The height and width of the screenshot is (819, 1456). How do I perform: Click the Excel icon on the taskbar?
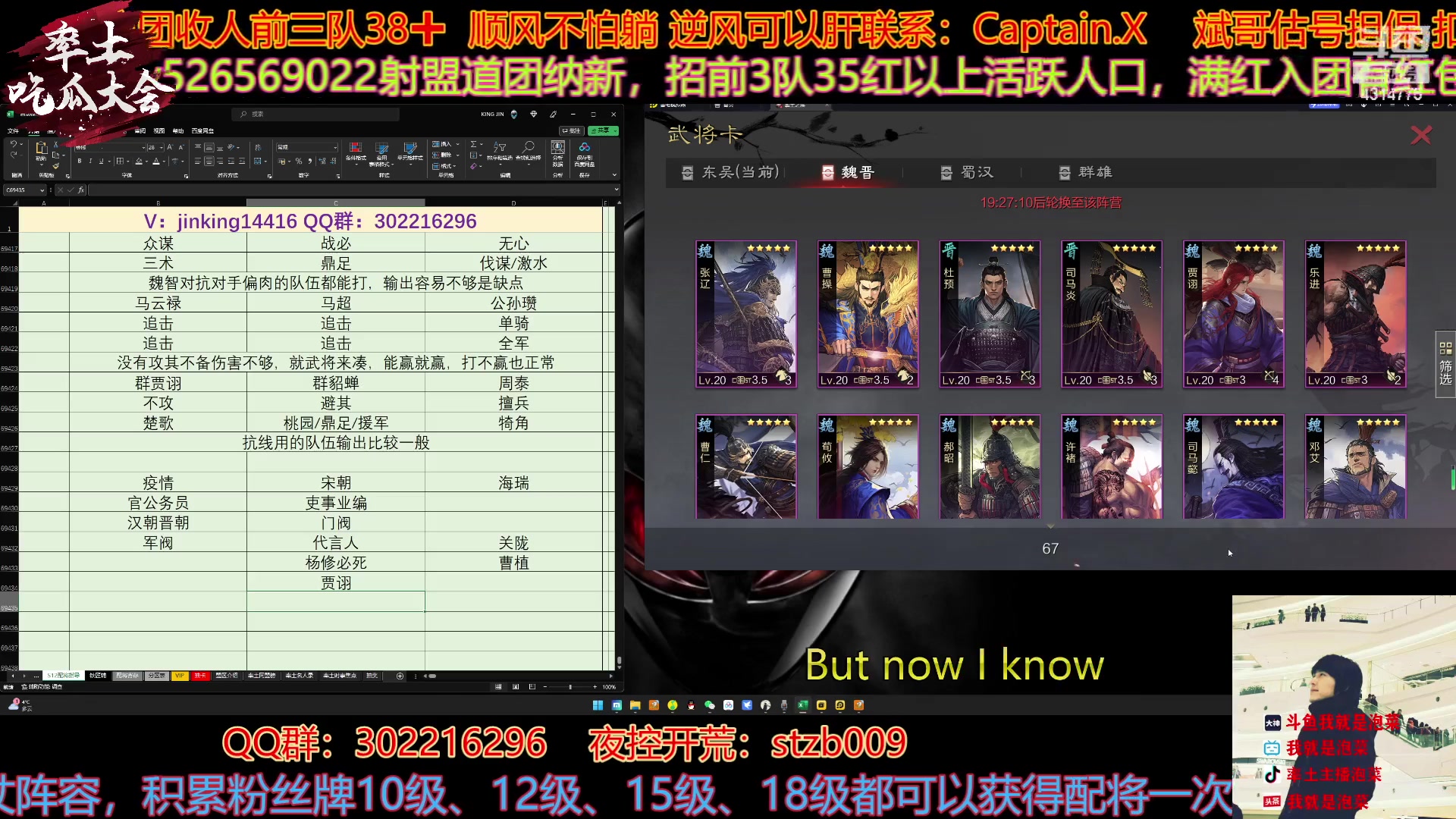click(x=802, y=705)
